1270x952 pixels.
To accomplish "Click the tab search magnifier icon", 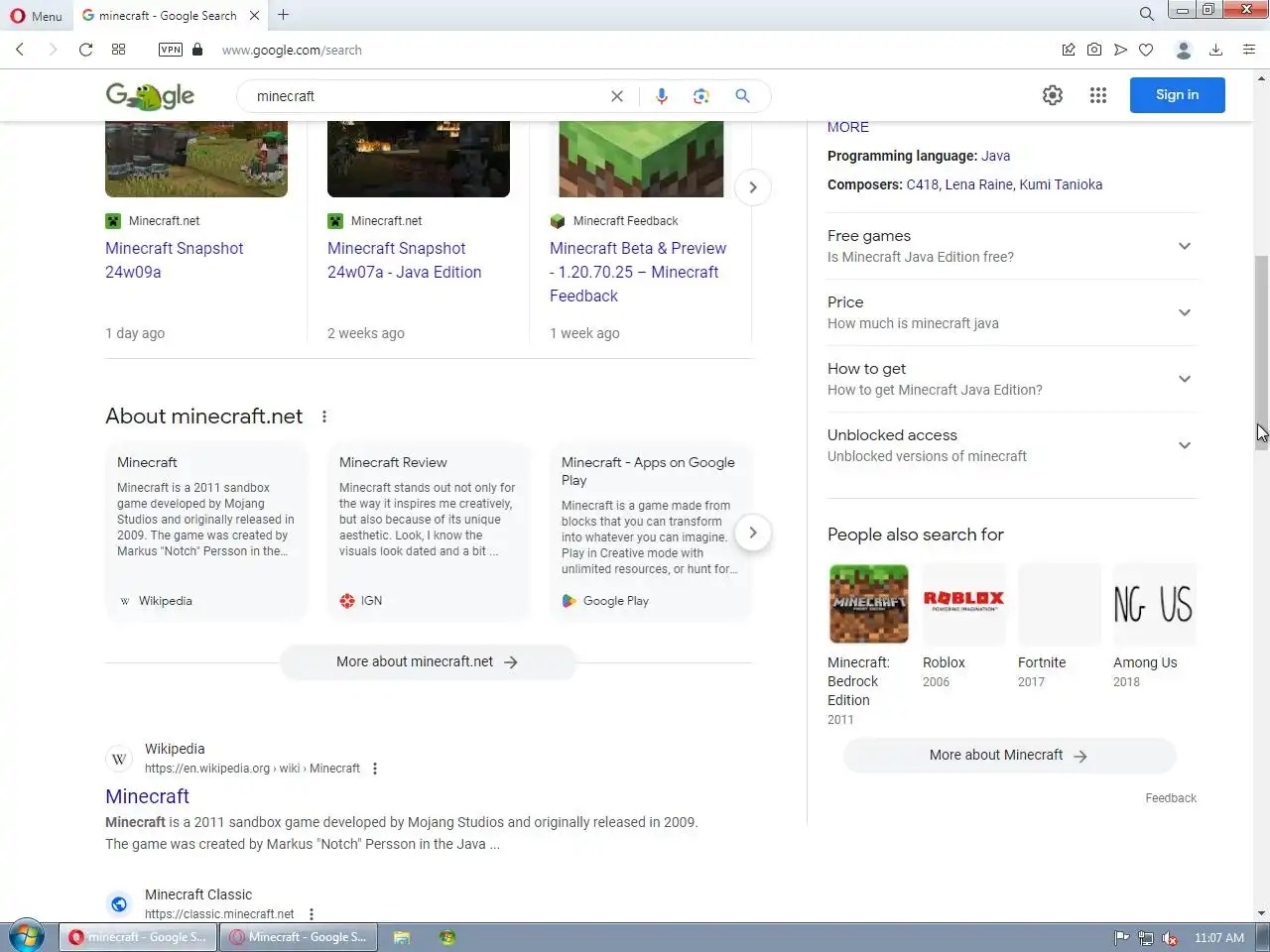I will 1146,14.
